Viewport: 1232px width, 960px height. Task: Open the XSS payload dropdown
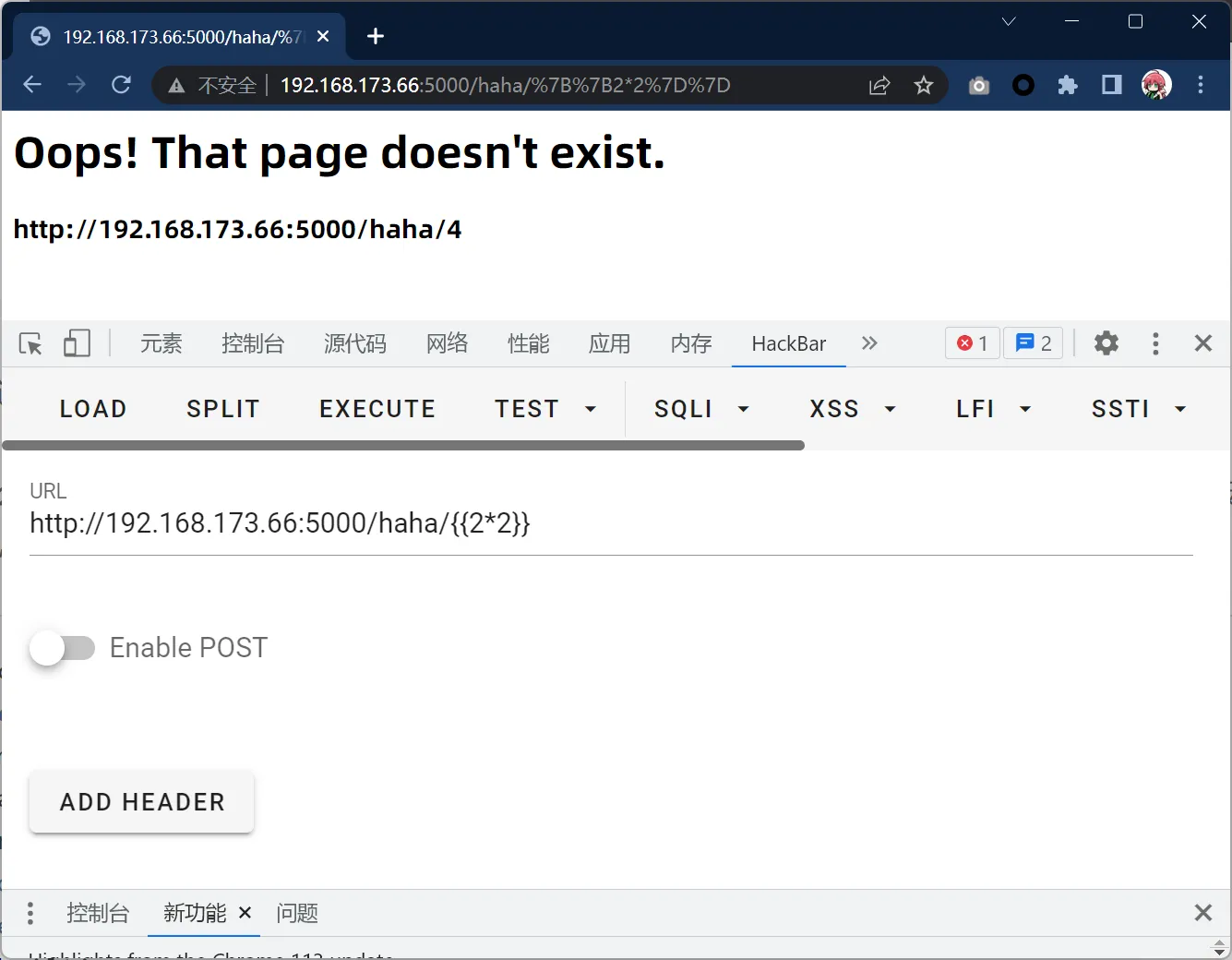(853, 409)
